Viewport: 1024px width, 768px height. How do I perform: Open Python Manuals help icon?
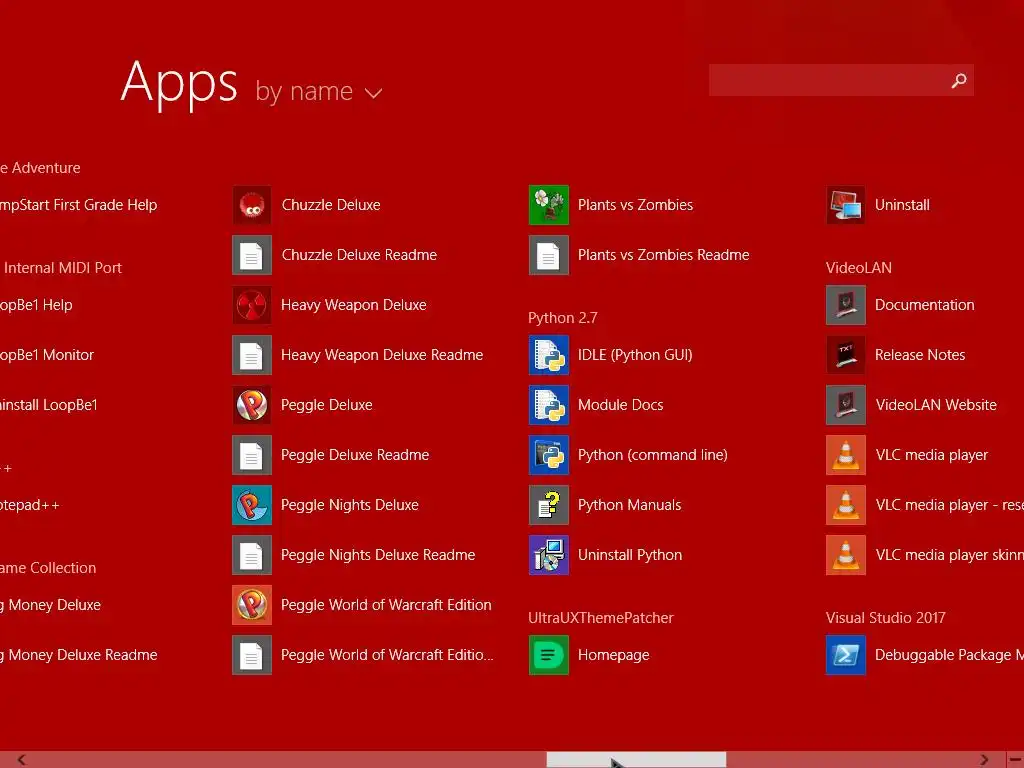click(549, 505)
